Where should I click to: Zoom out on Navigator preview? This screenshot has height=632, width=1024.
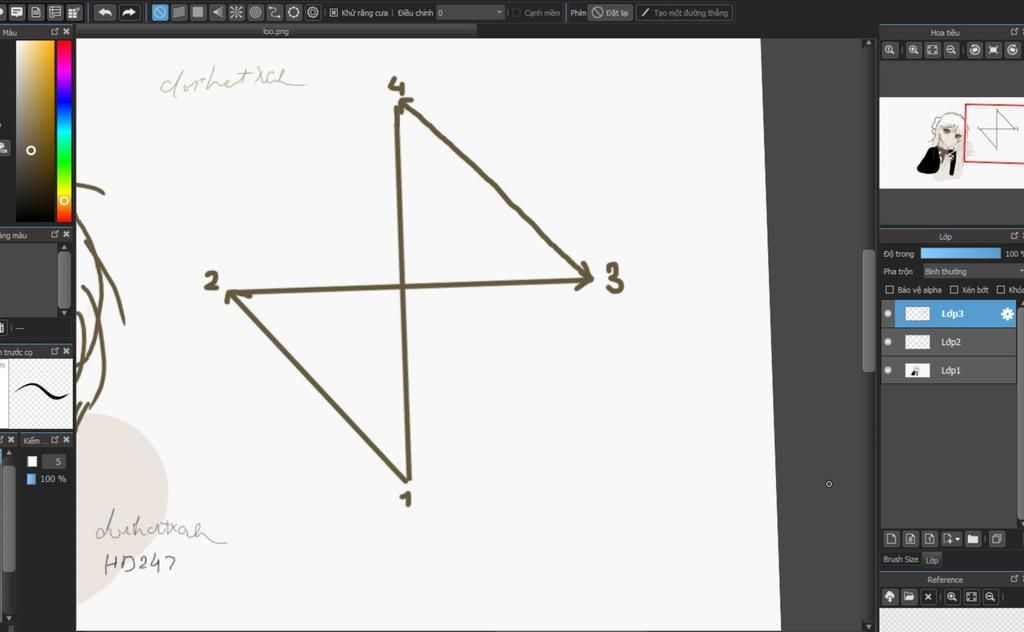point(952,50)
